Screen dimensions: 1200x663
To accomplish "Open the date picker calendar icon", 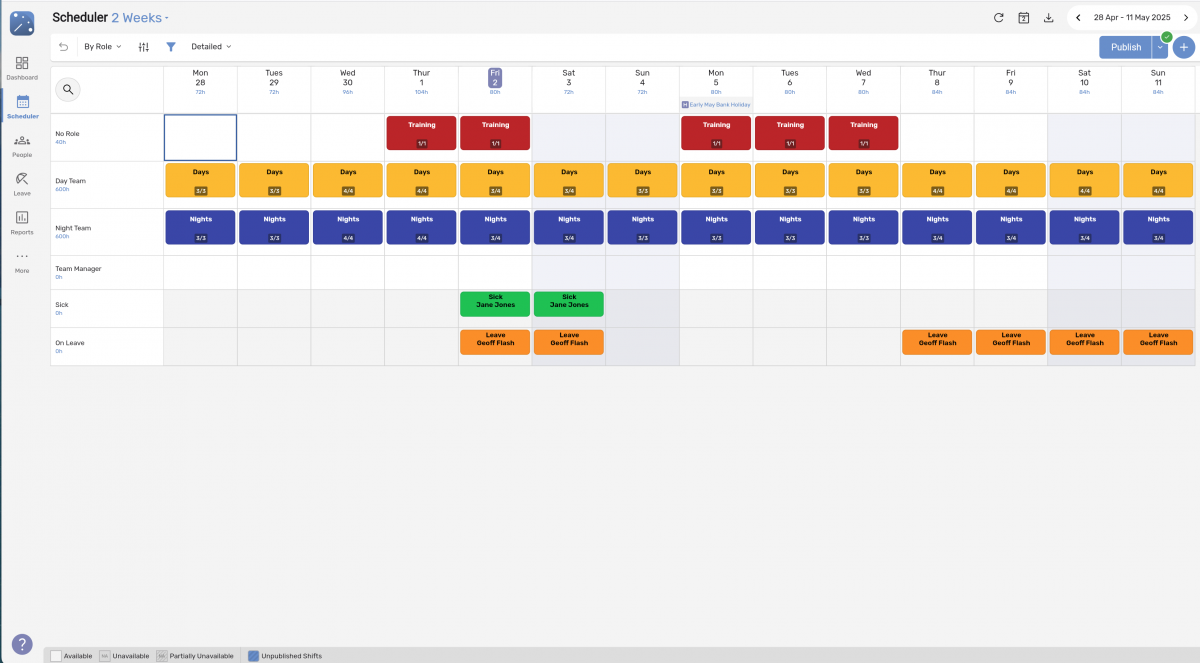I will 1023,17.
